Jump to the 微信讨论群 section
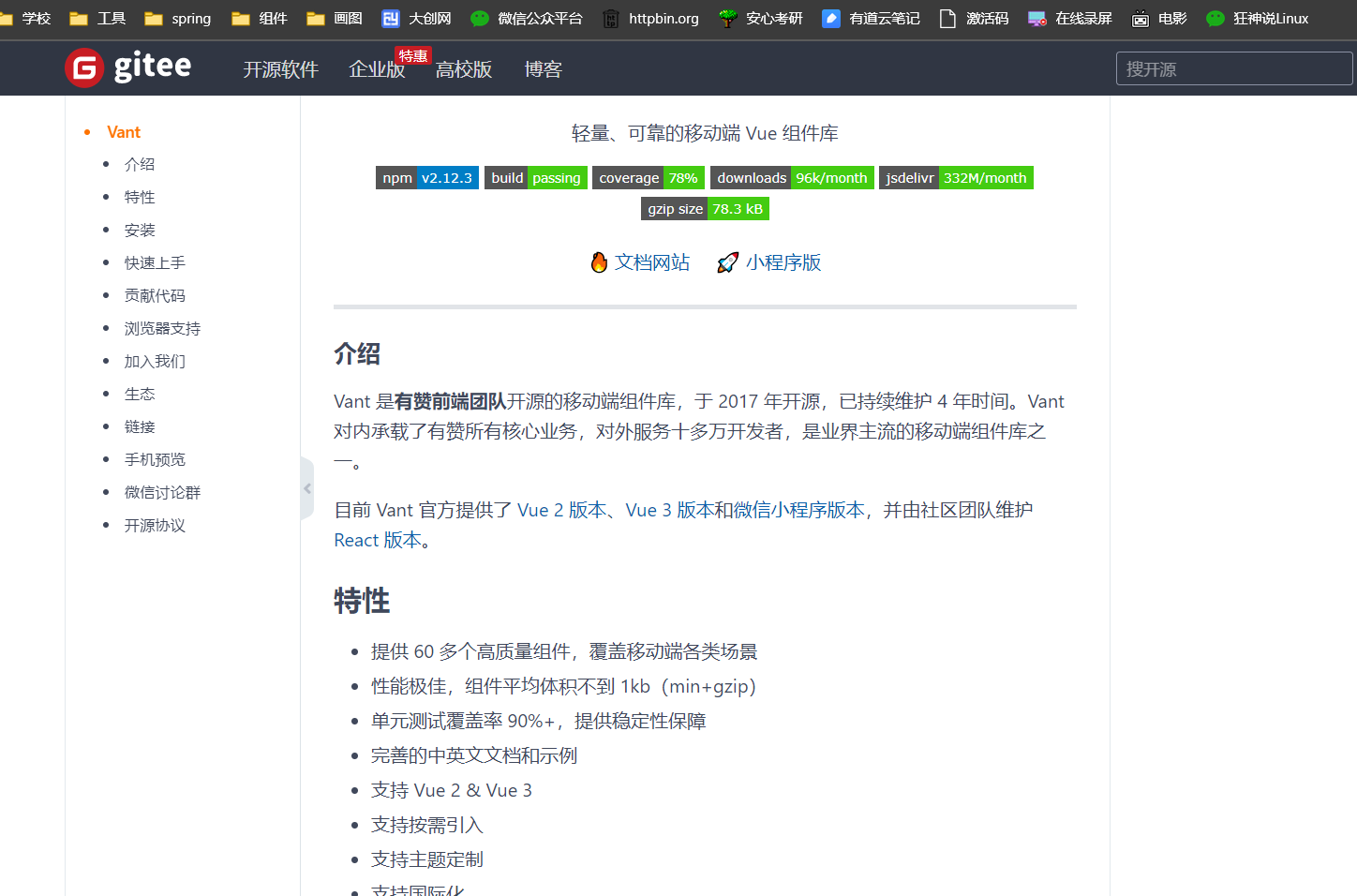This screenshot has width=1357, height=896. [162, 492]
